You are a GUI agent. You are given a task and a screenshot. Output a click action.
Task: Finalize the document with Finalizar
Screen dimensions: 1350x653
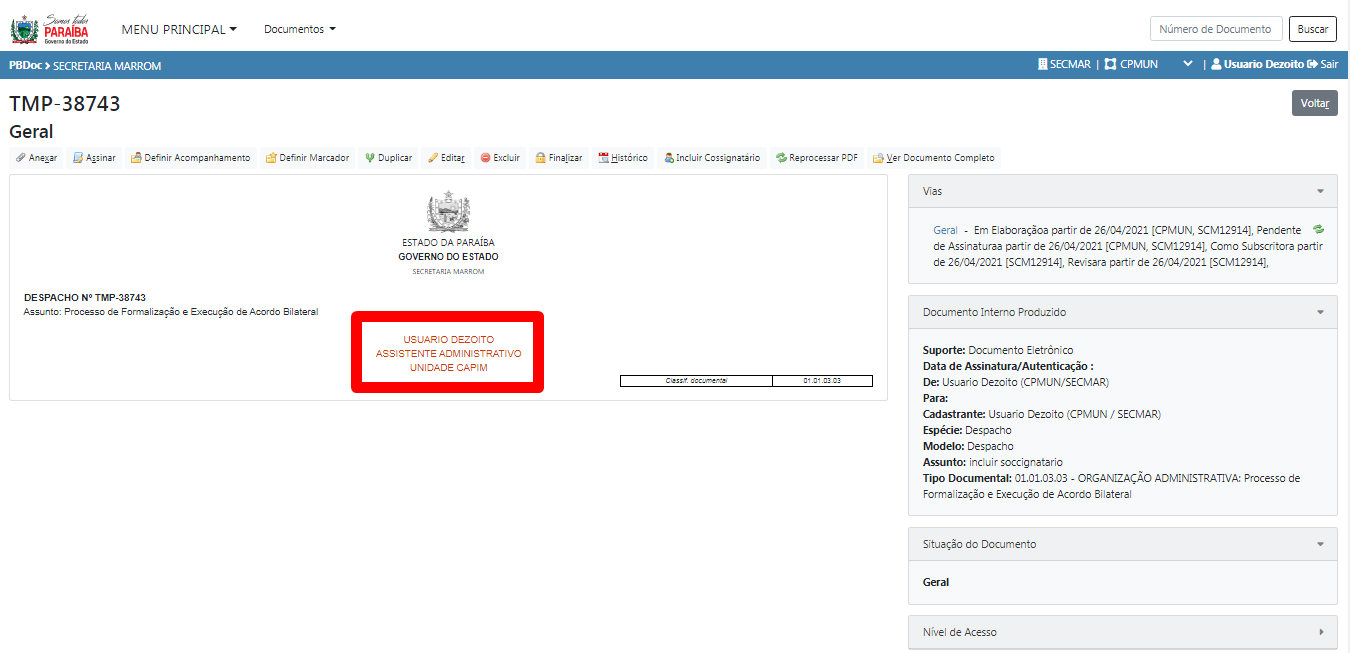coord(558,158)
